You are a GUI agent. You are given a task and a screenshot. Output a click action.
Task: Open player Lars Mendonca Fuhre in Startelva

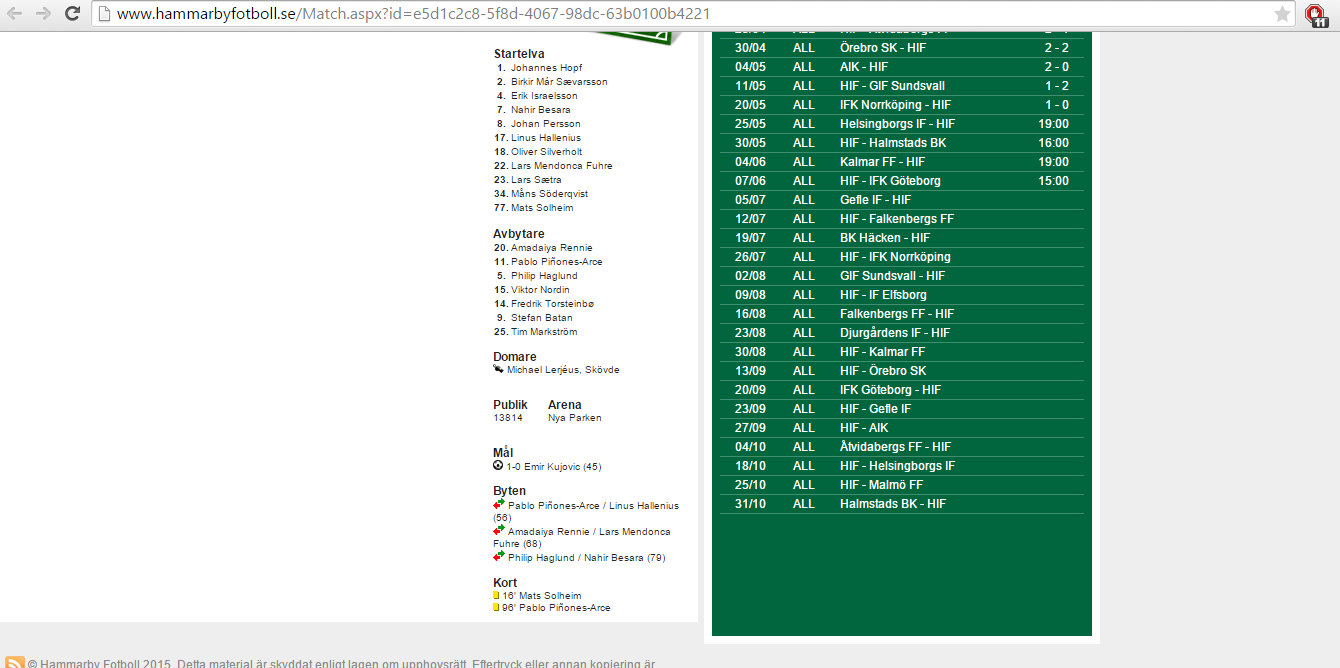[x=562, y=166]
